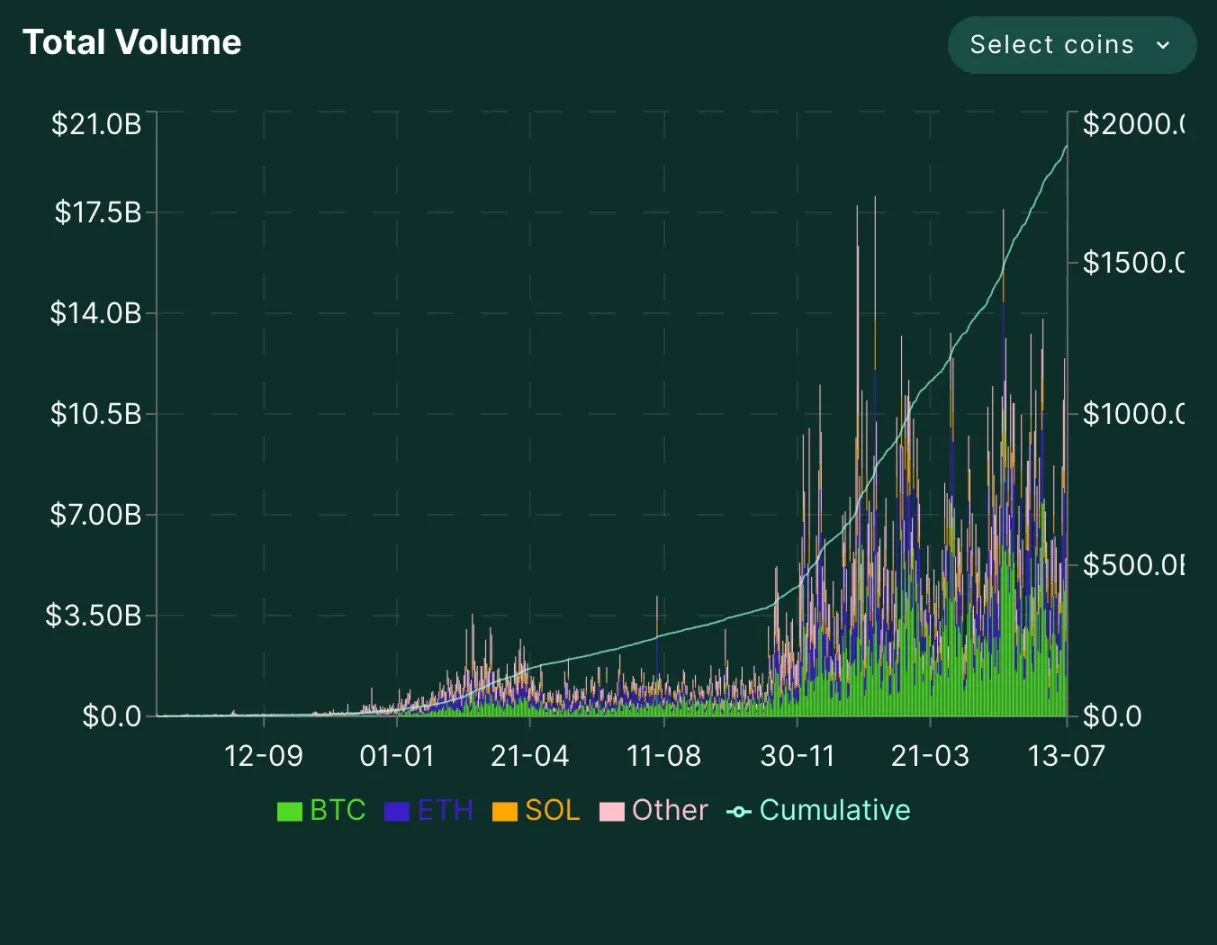The width and height of the screenshot is (1217, 945).
Task: Click the orange SOL legend square
Action: point(505,811)
